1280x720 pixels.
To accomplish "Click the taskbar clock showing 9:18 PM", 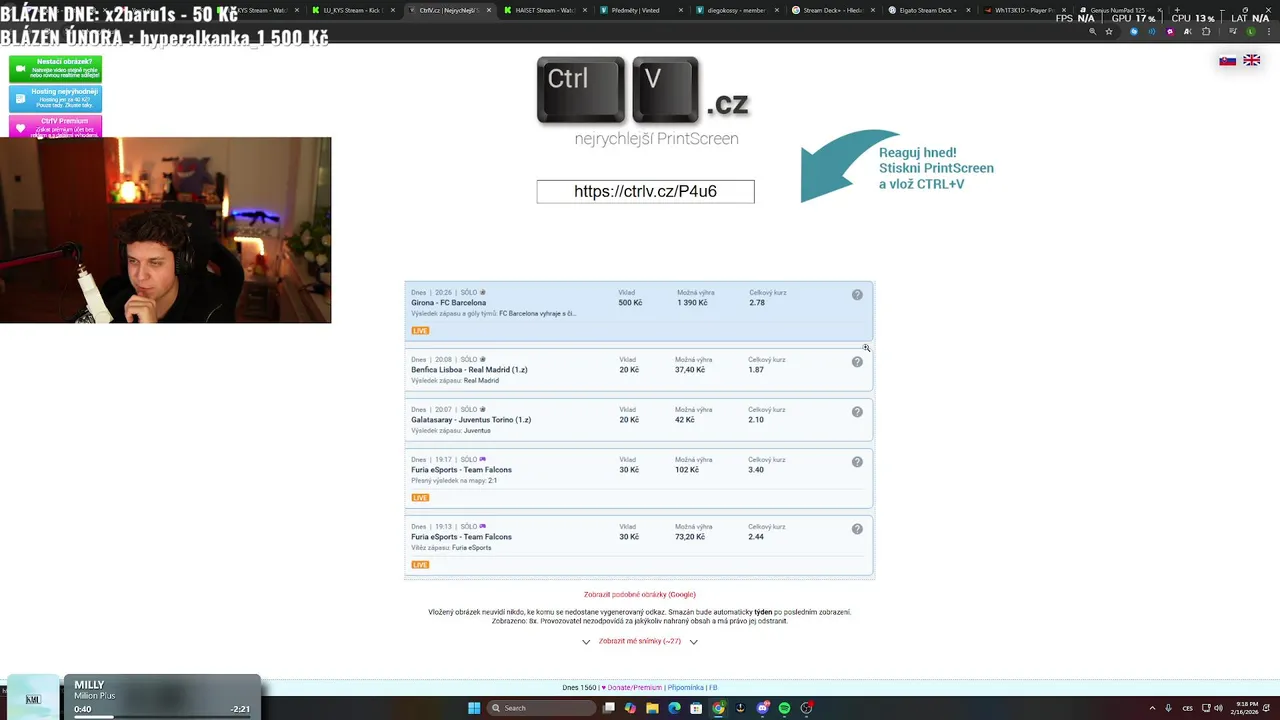I will pyautogui.click(x=1245, y=708).
